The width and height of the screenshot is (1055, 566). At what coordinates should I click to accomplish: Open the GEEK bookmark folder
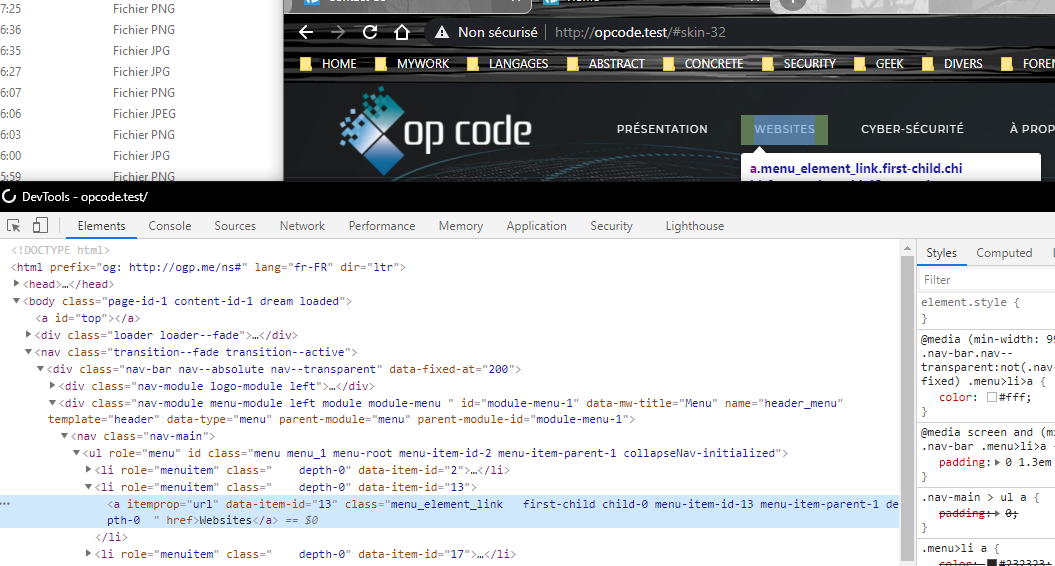pos(879,64)
